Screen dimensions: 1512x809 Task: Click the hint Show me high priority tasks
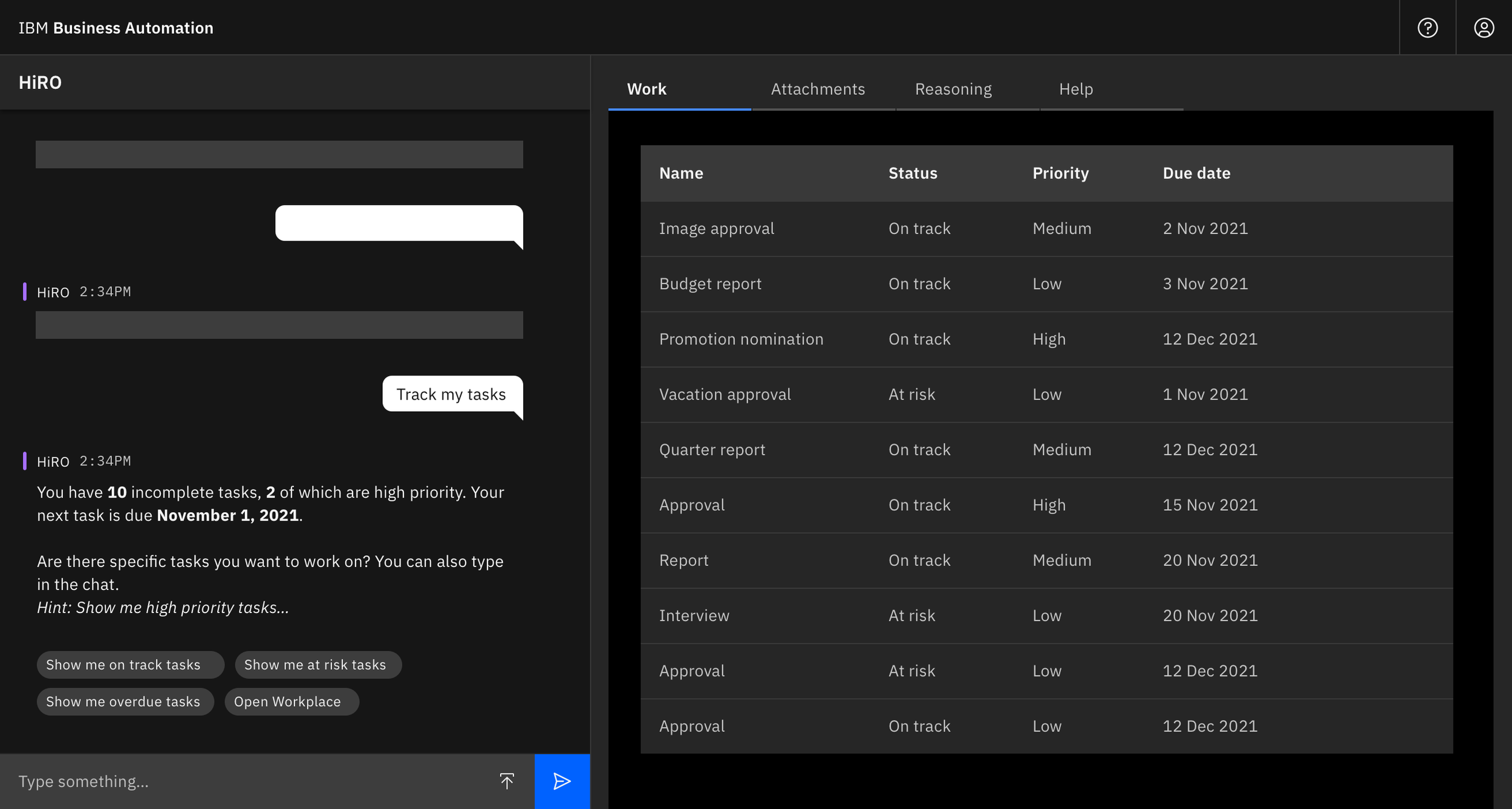tap(163, 608)
